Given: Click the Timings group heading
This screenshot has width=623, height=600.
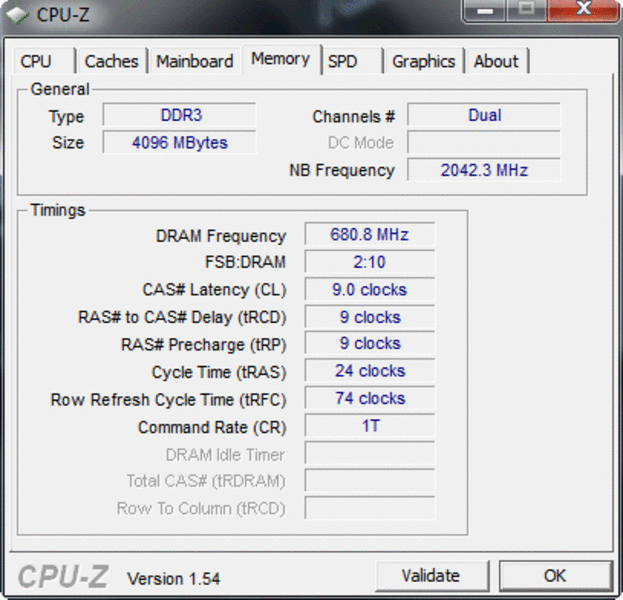Looking at the screenshot, I should coord(58,210).
